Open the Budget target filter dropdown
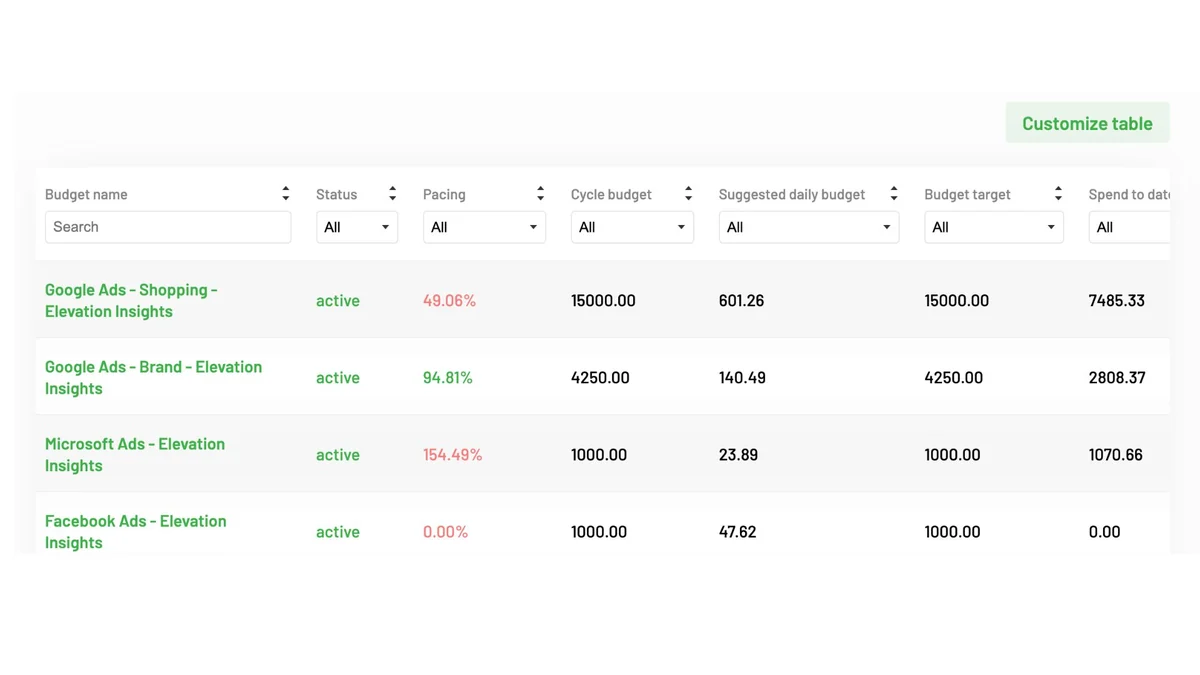 994,227
